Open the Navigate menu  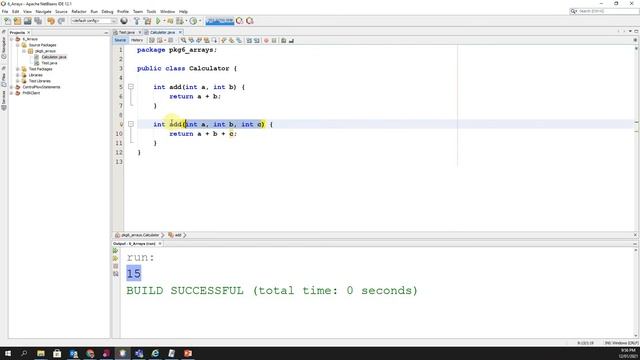tap(43, 11)
